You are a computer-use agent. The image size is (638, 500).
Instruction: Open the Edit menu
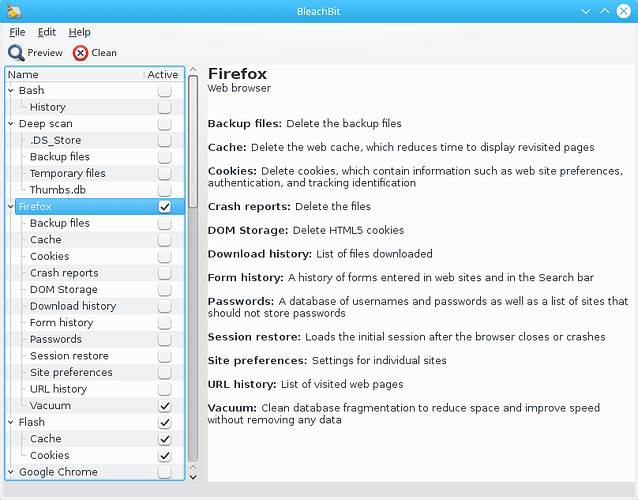click(x=47, y=32)
